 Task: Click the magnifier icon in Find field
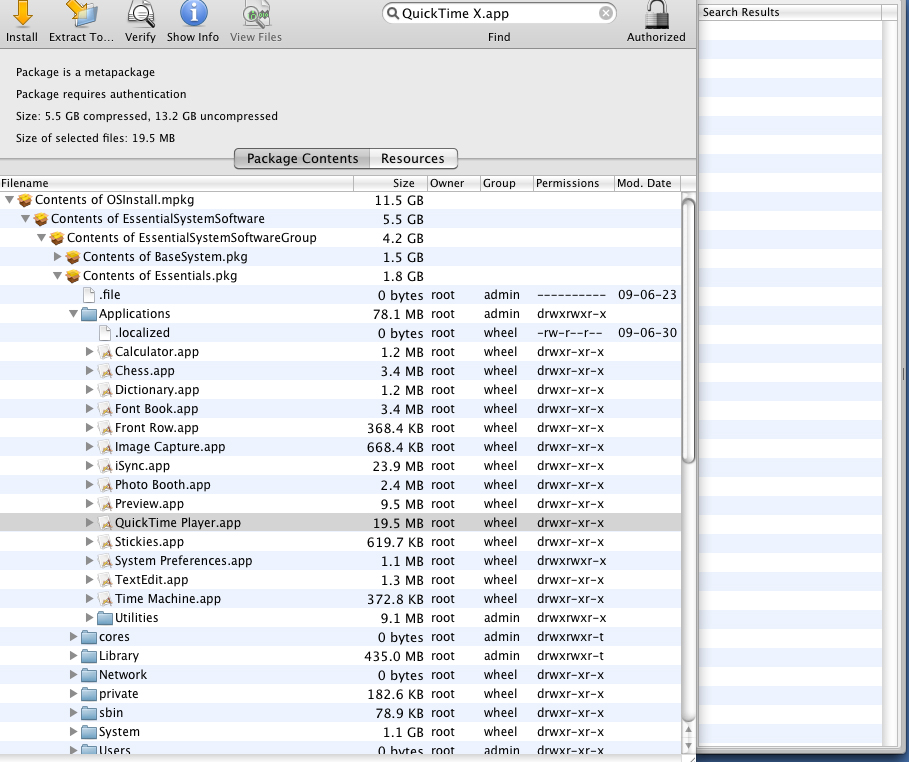click(392, 13)
